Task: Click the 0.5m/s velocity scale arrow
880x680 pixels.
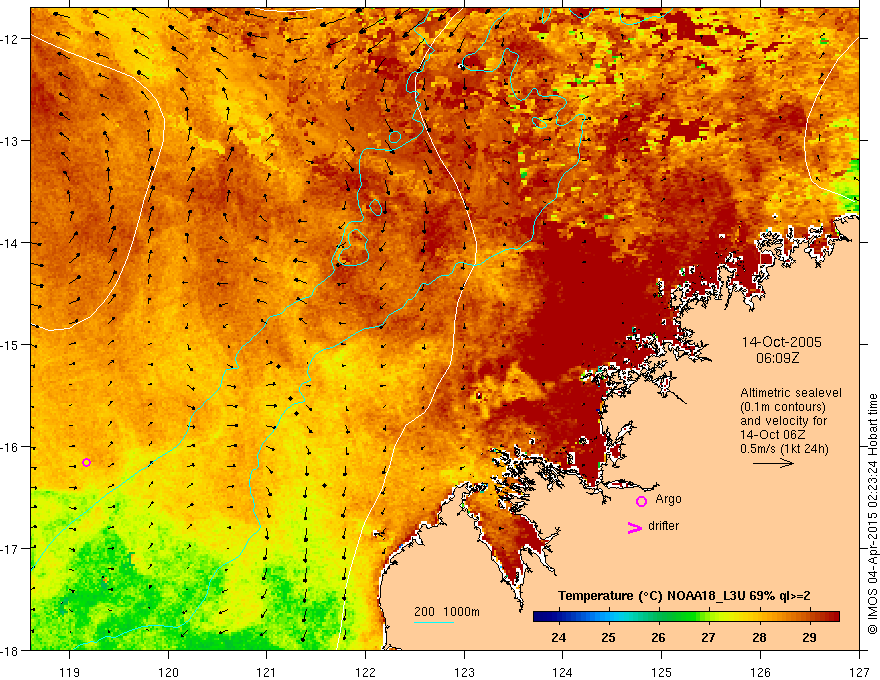Action: click(773, 463)
